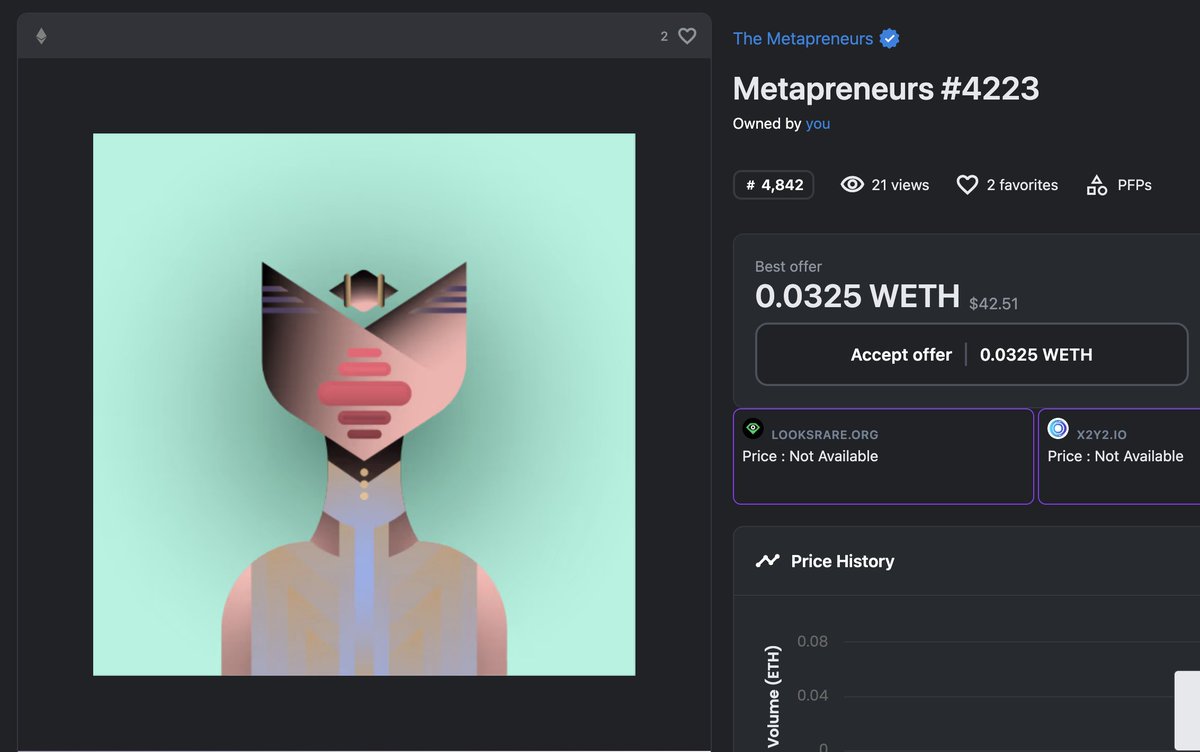
Task: Click LooksRare 'Price : Not Available' text
Action: coord(810,456)
